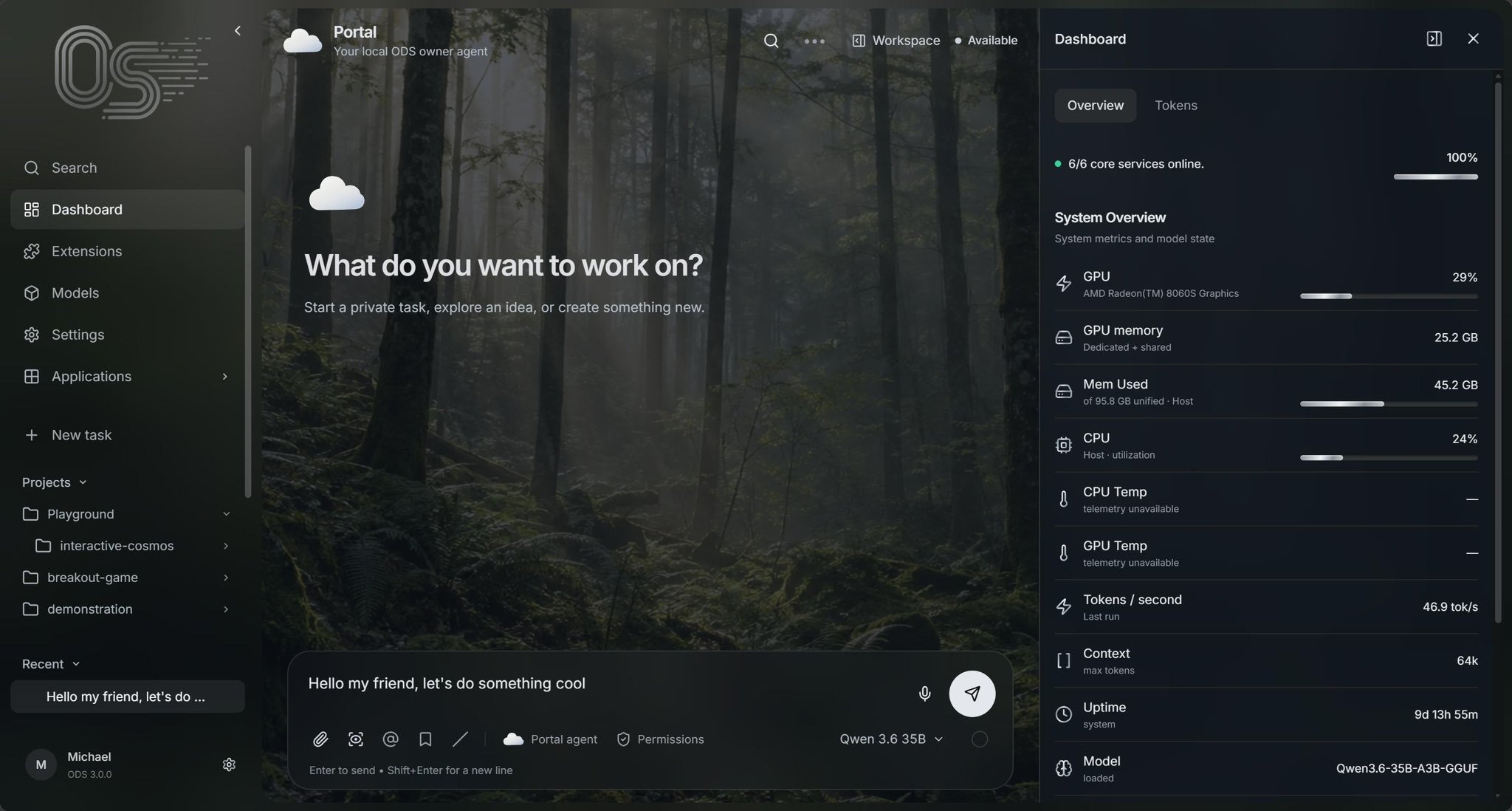Attach a file with the paperclip icon
The width and height of the screenshot is (1512, 811).
(x=320, y=739)
